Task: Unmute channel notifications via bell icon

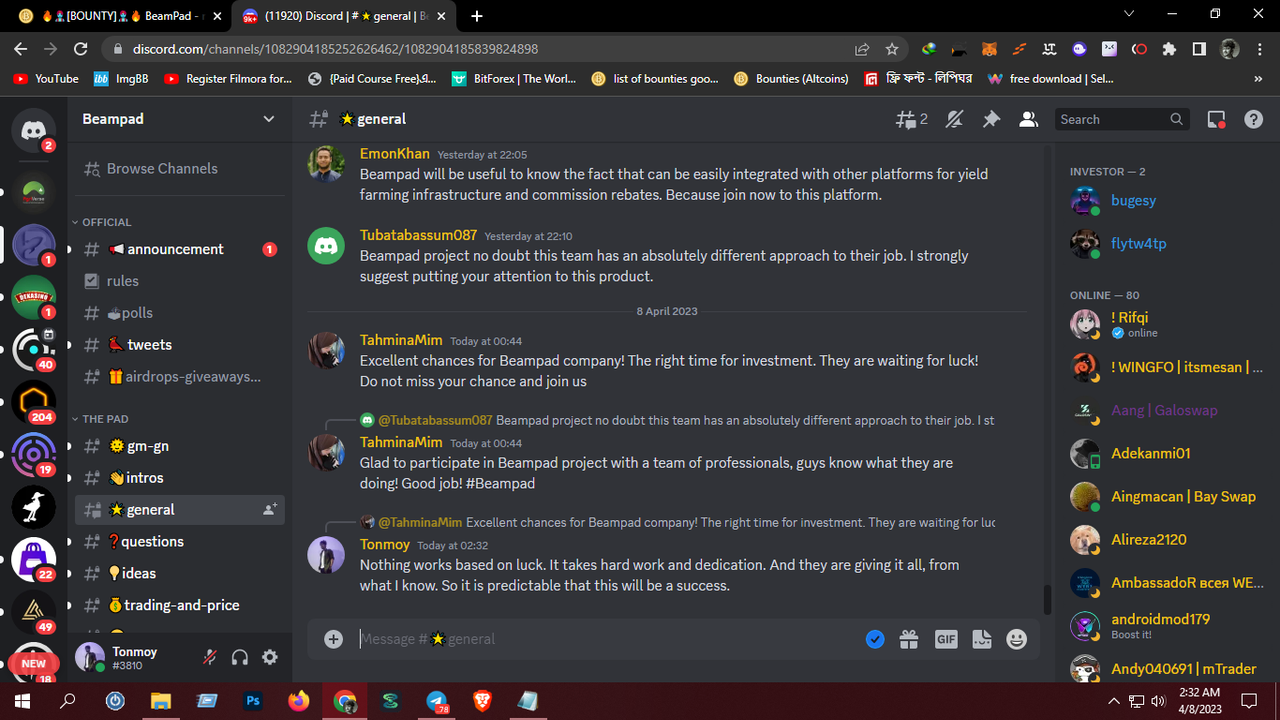Action: (954, 119)
